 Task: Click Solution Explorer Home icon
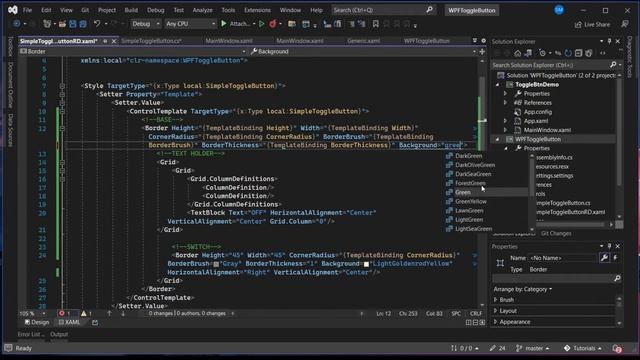(x=518, y=53)
